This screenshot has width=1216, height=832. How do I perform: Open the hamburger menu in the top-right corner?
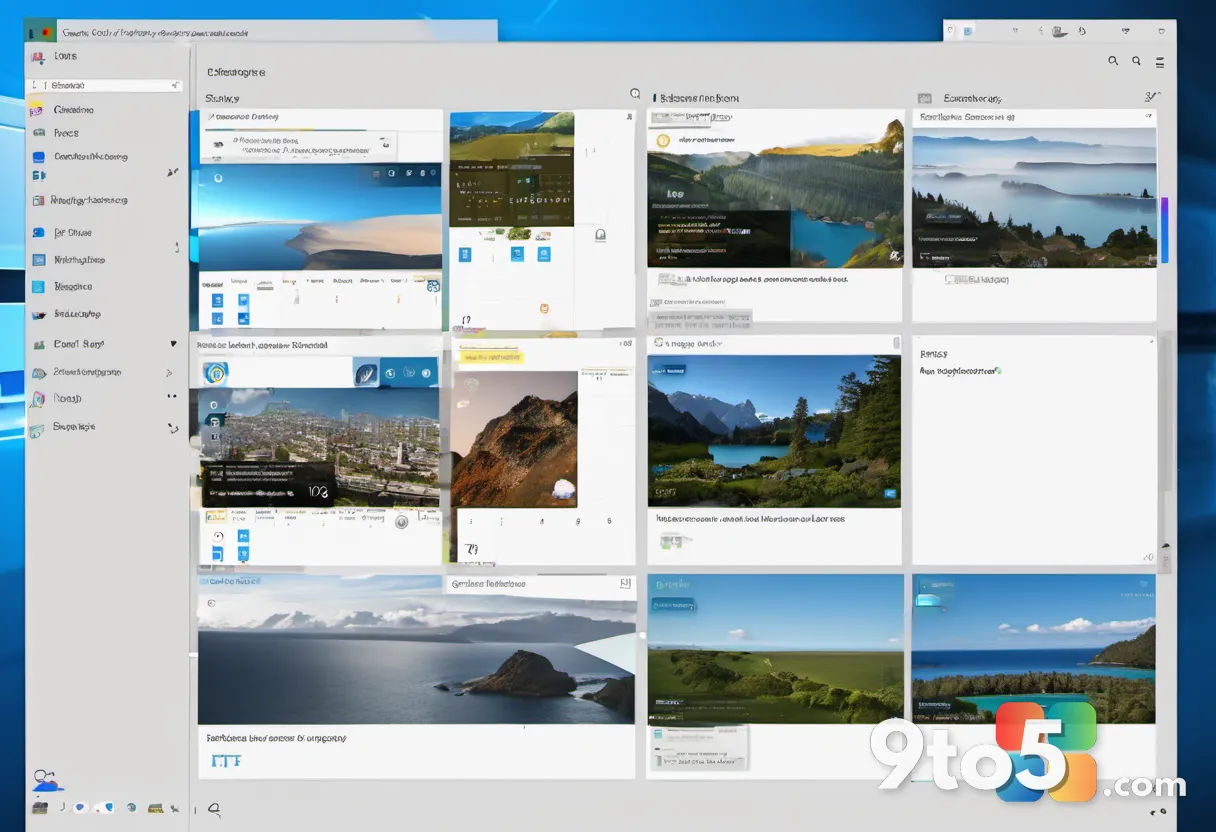[x=1160, y=62]
